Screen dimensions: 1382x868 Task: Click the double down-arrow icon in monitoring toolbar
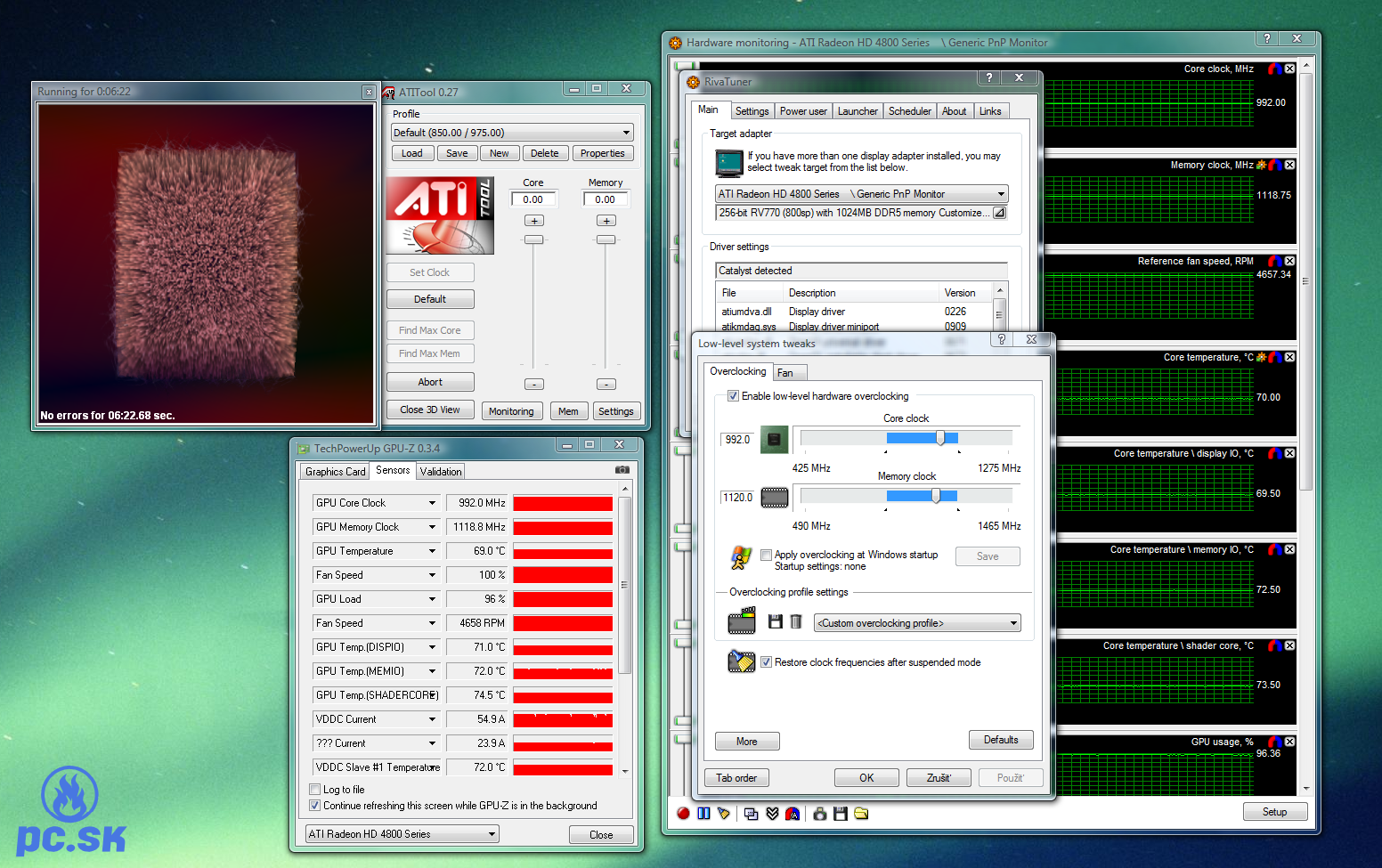pos(772,813)
